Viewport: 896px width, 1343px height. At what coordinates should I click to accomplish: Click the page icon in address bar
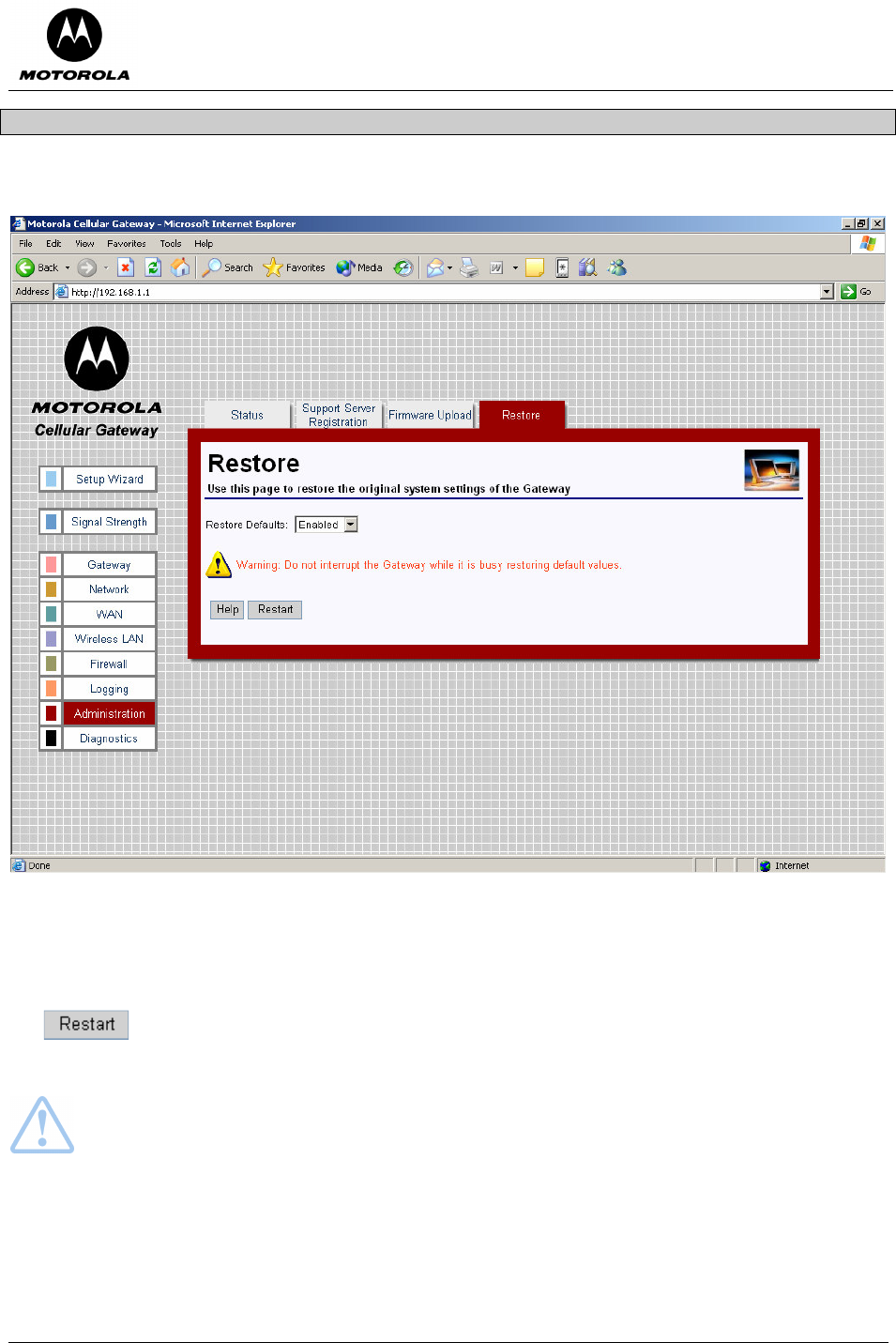pos(62,291)
